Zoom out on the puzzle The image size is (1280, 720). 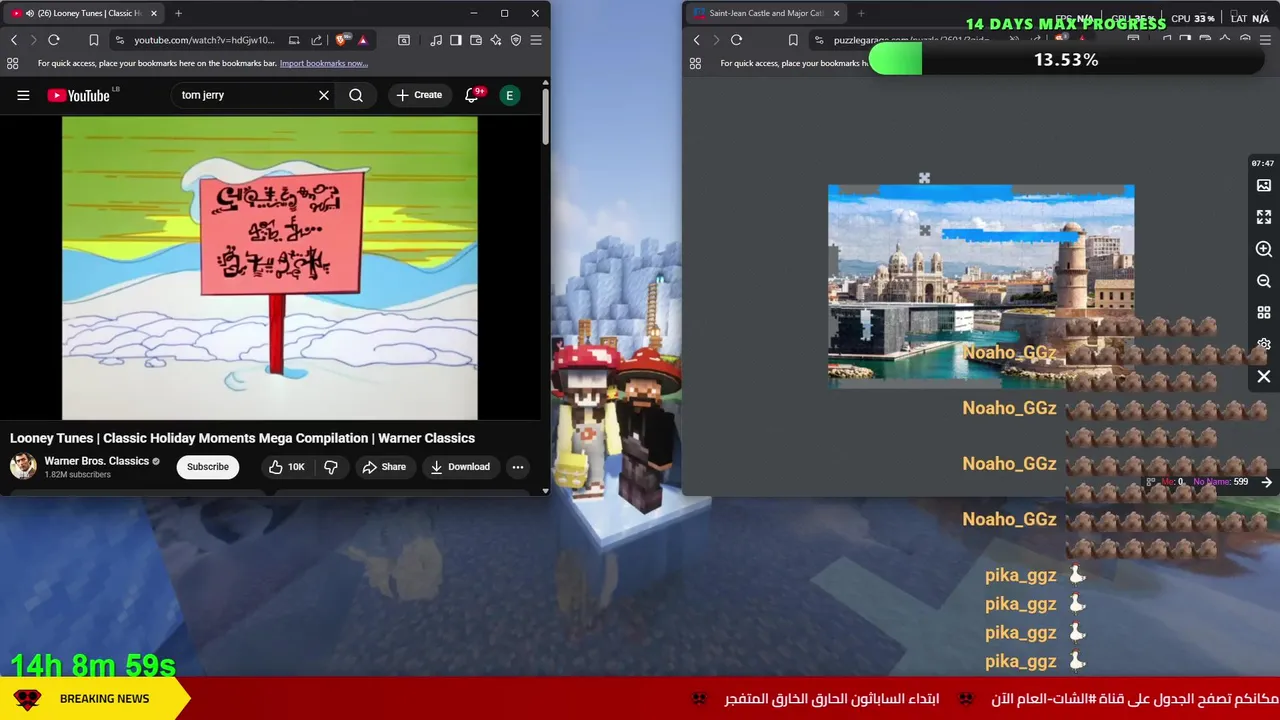tap(1264, 281)
